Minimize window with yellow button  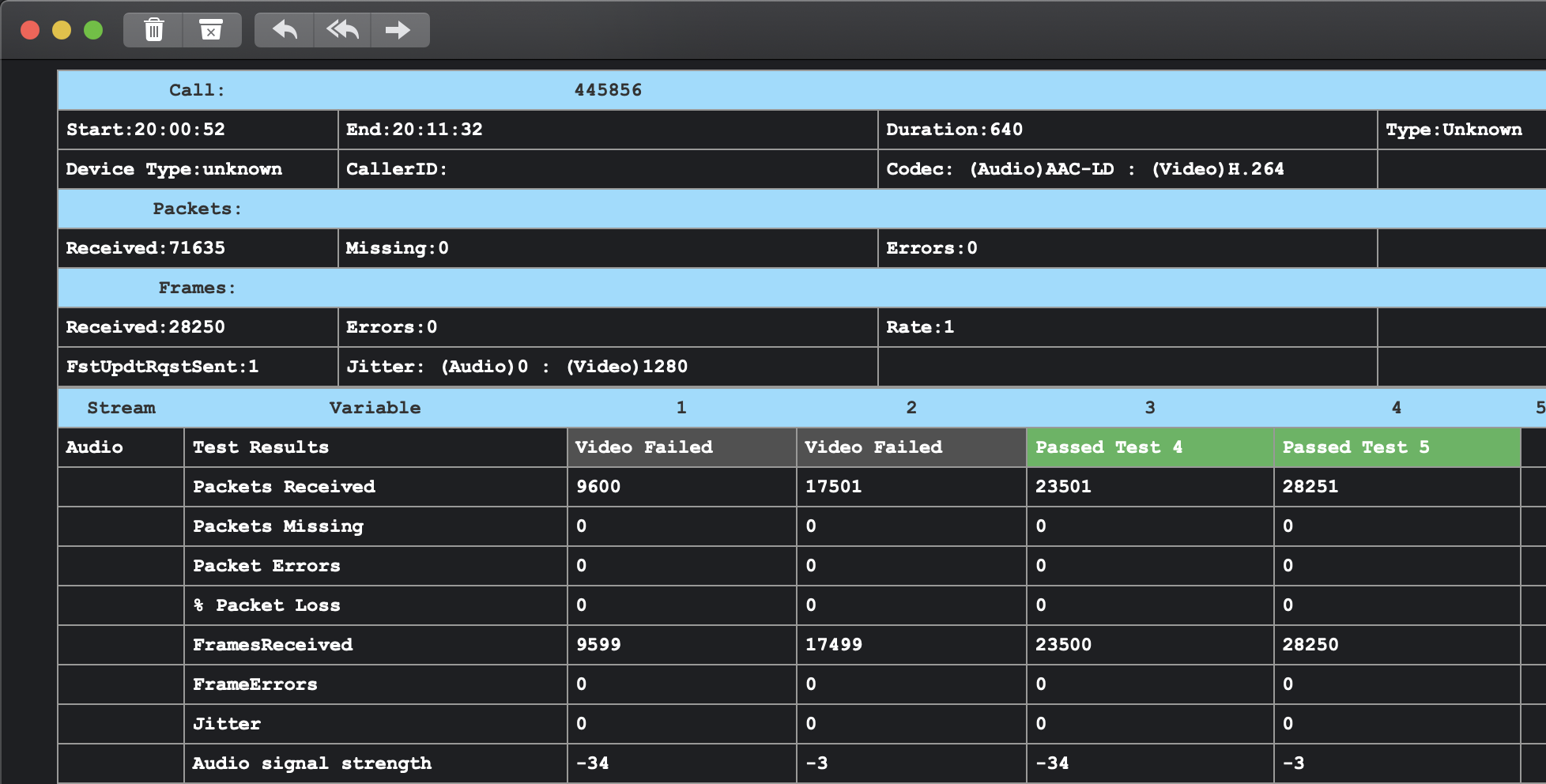click(x=62, y=30)
